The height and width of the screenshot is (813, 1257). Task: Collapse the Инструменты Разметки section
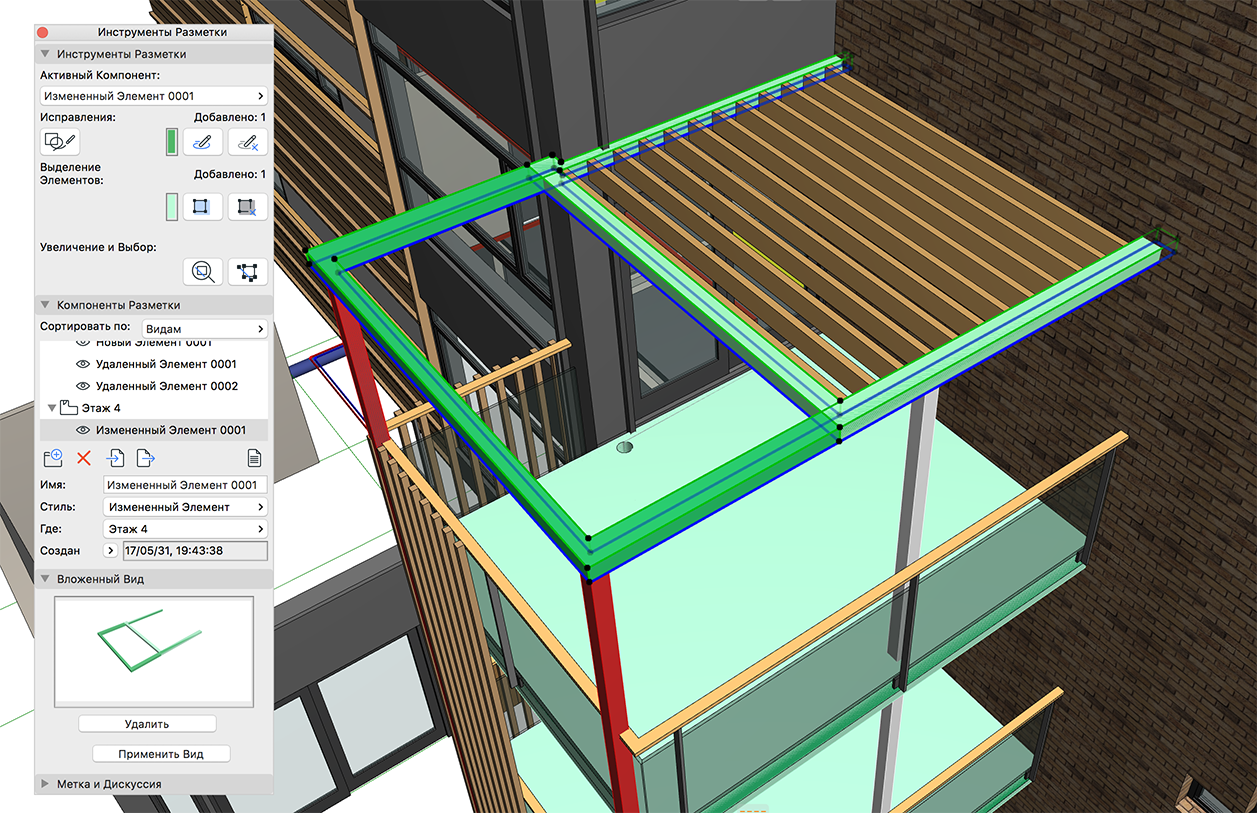pyautogui.click(x=45, y=54)
